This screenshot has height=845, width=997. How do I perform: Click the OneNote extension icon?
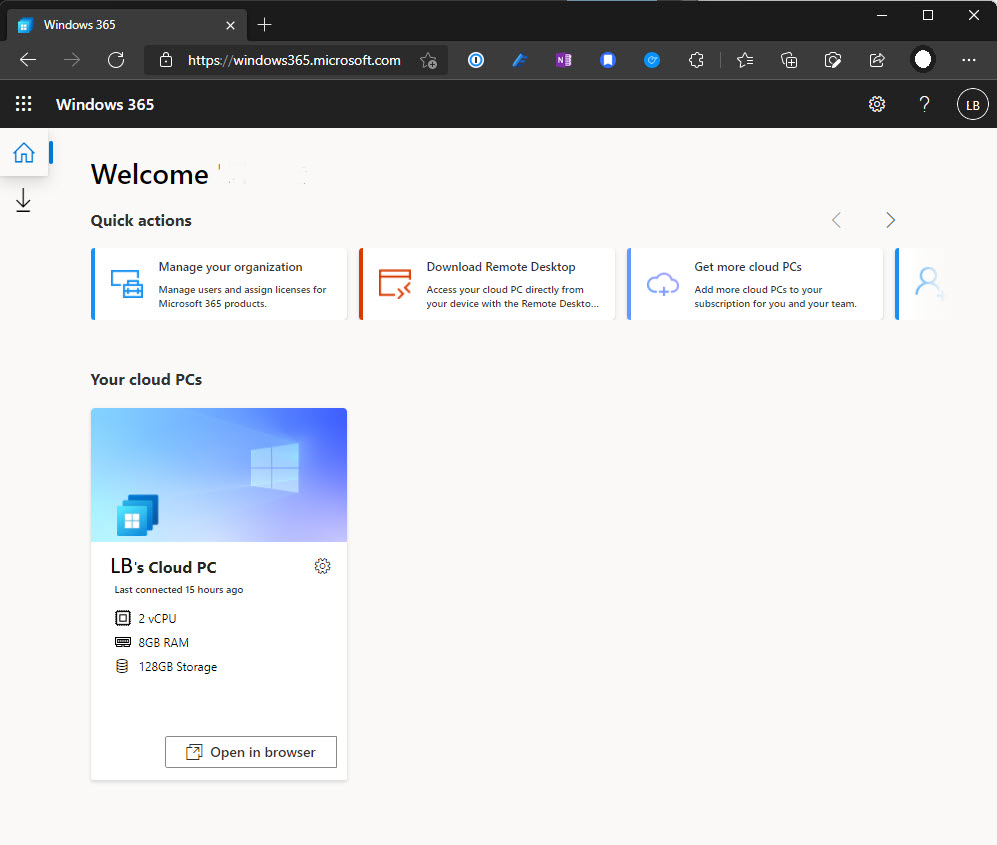tap(563, 60)
